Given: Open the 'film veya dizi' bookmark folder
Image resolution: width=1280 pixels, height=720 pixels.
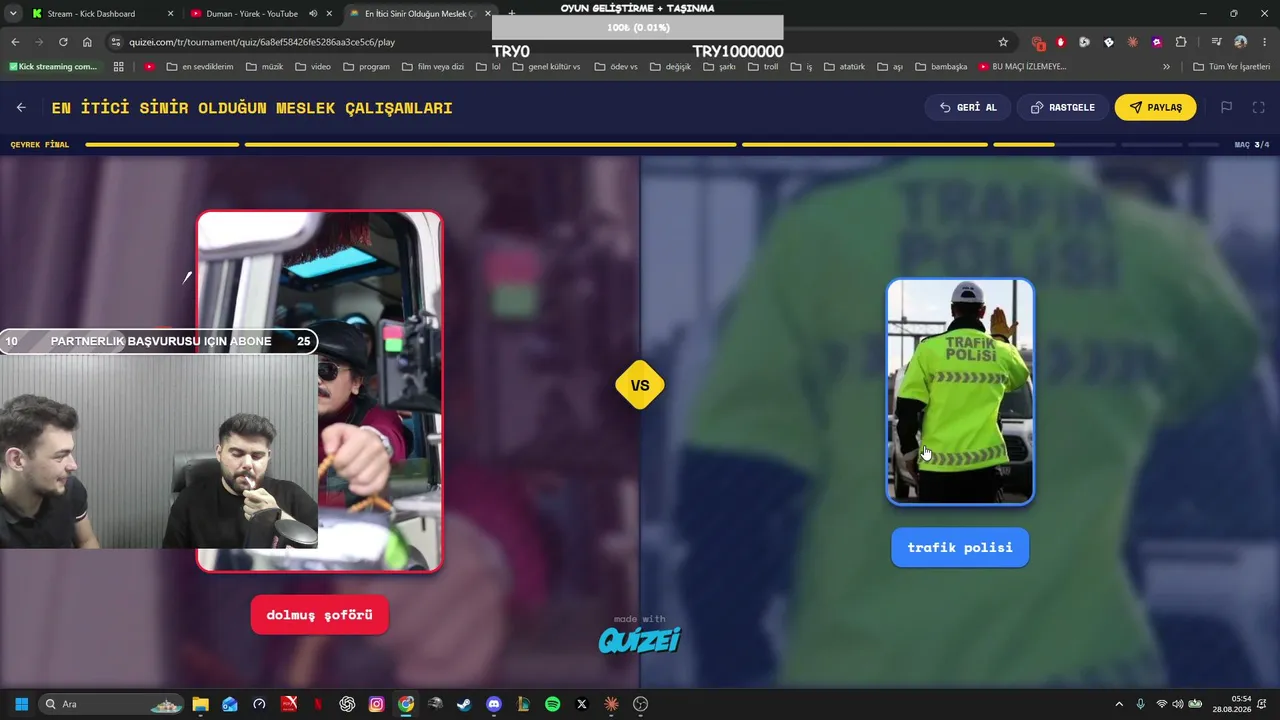Looking at the screenshot, I should pos(433,67).
